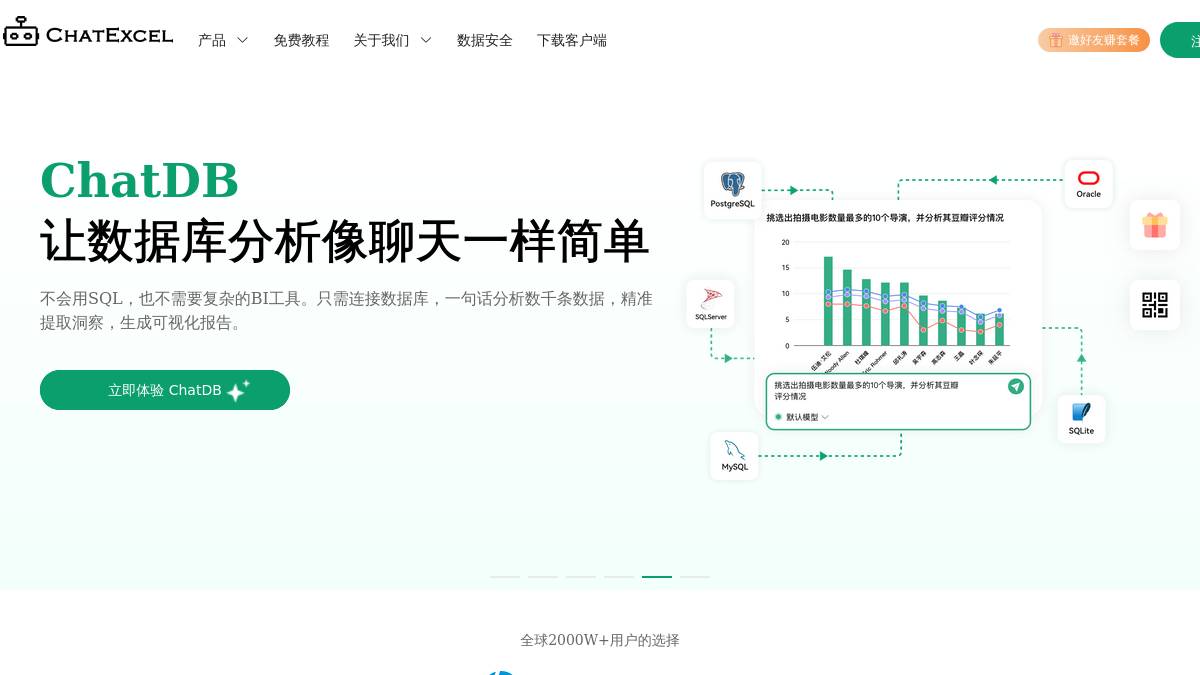Click the 立即体验 ChatDB button
This screenshot has width=1200, height=675.
click(165, 390)
